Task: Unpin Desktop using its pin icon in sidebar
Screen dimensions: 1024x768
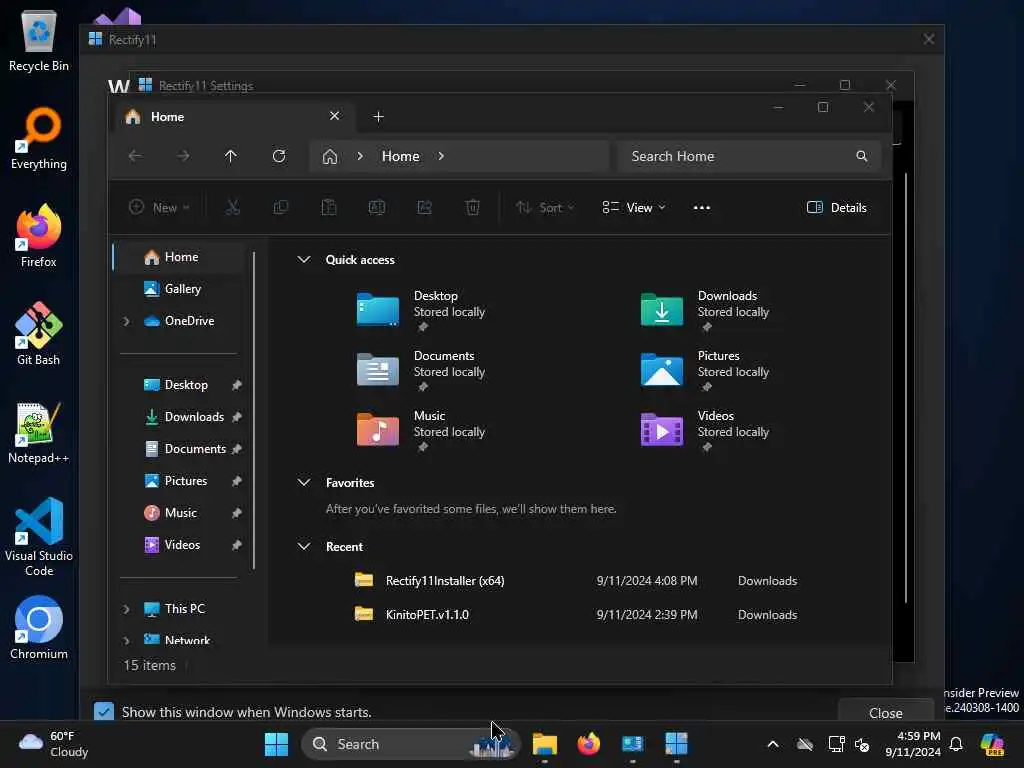Action: [236, 385]
